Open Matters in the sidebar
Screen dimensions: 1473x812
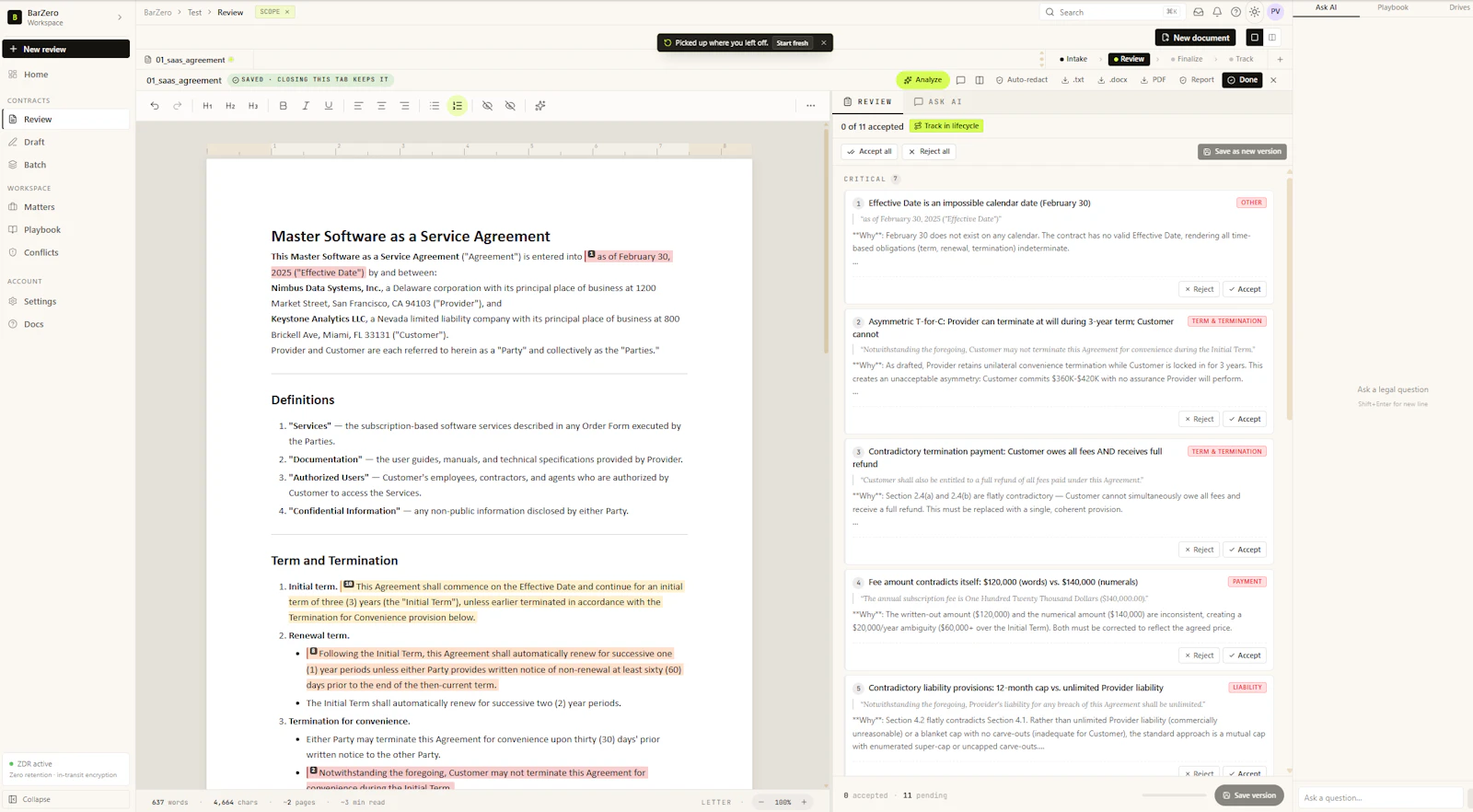tap(66, 207)
